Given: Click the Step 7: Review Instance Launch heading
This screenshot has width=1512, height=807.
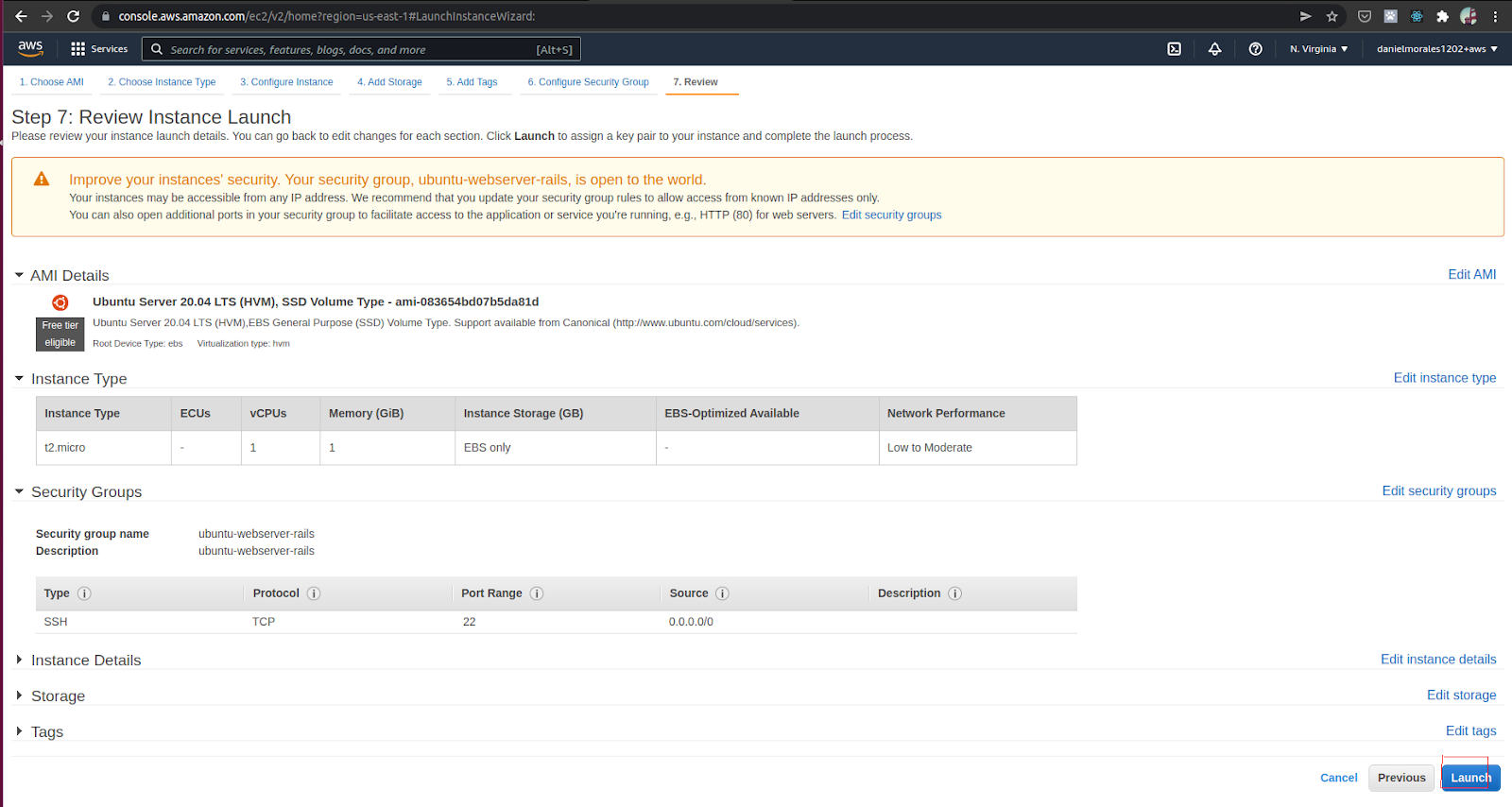Looking at the screenshot, I should [x=151, y=117].
